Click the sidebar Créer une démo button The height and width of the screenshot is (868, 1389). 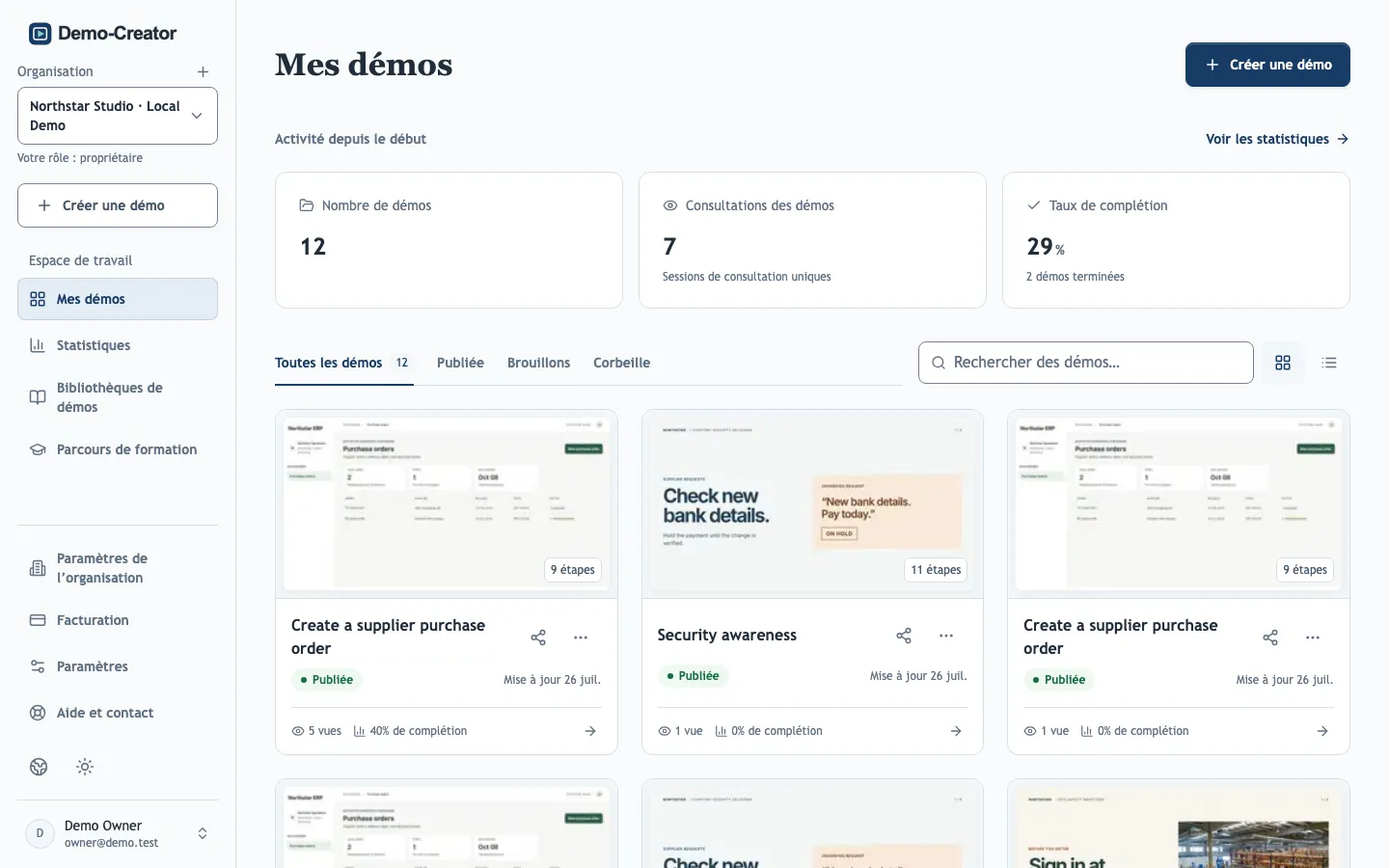click(118, 205)
